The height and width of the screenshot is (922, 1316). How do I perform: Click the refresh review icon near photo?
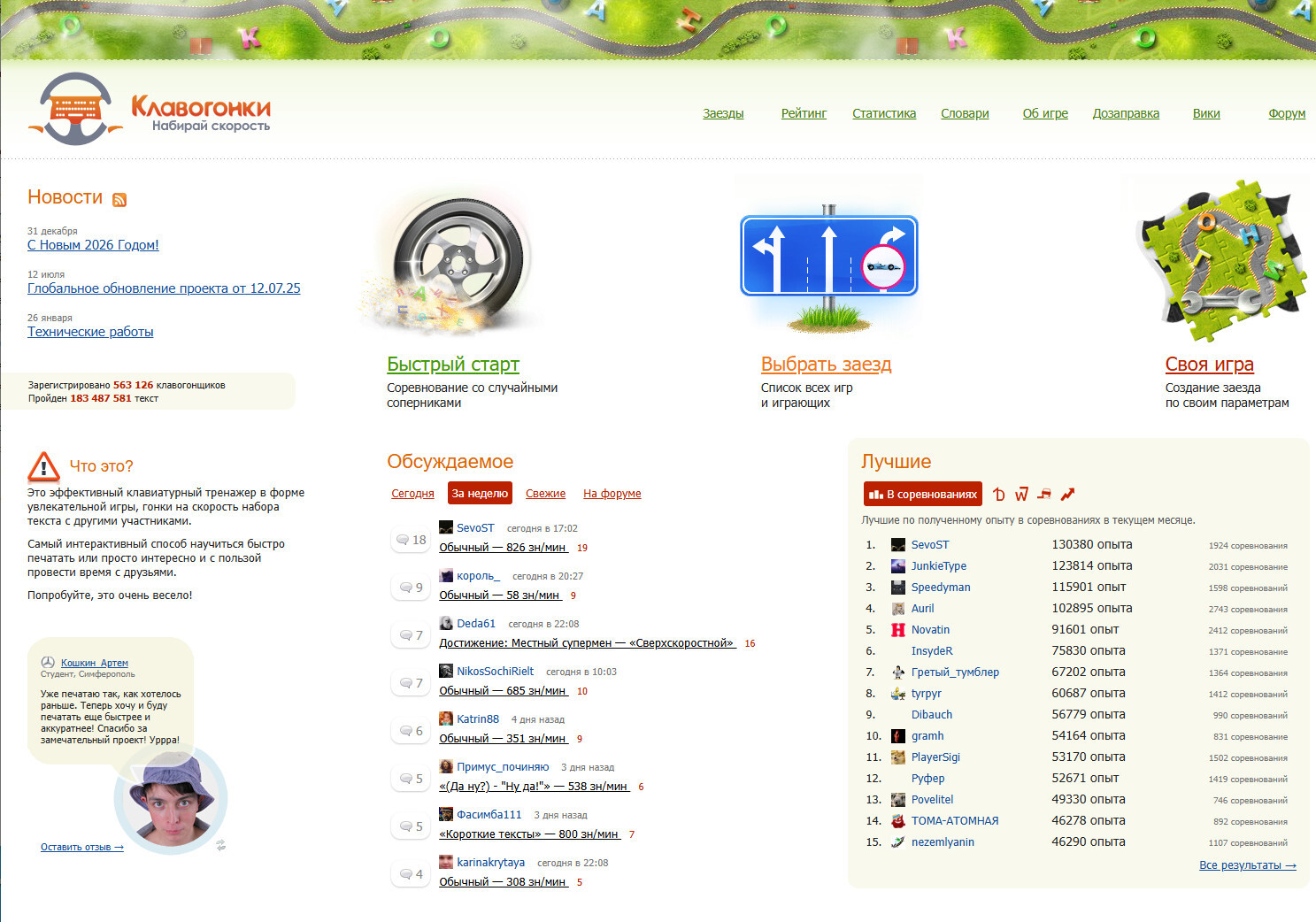coord(220,845)
